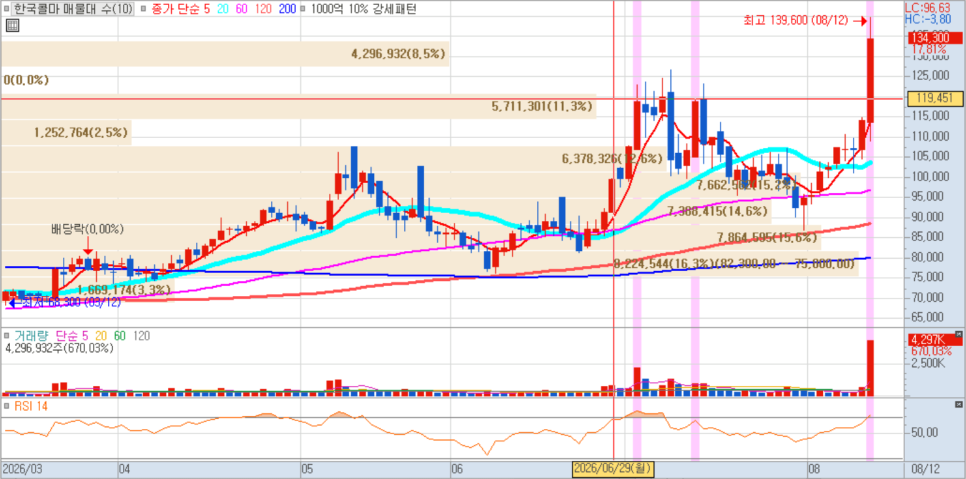Click the tall red volume bar on 08/12
Image resolution: width=966 pixels, height=479 pixels.
coord(871,368)
